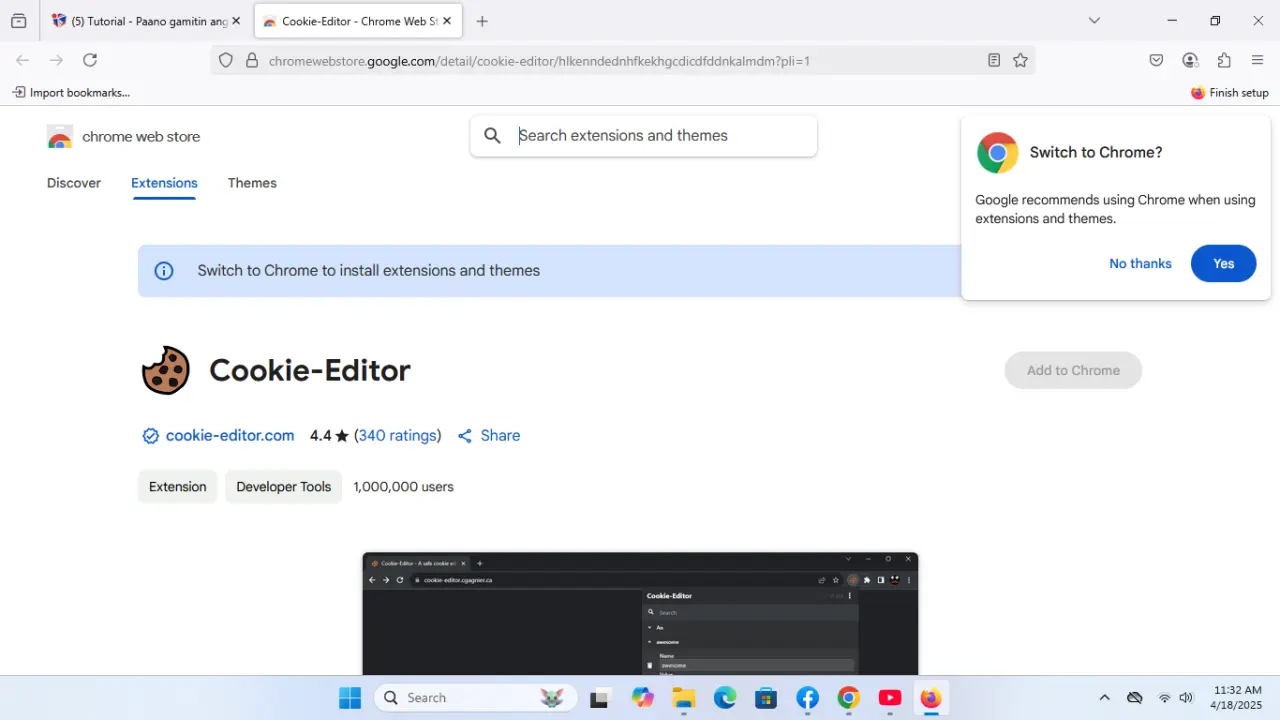Open a new tab with plus button

482,21
